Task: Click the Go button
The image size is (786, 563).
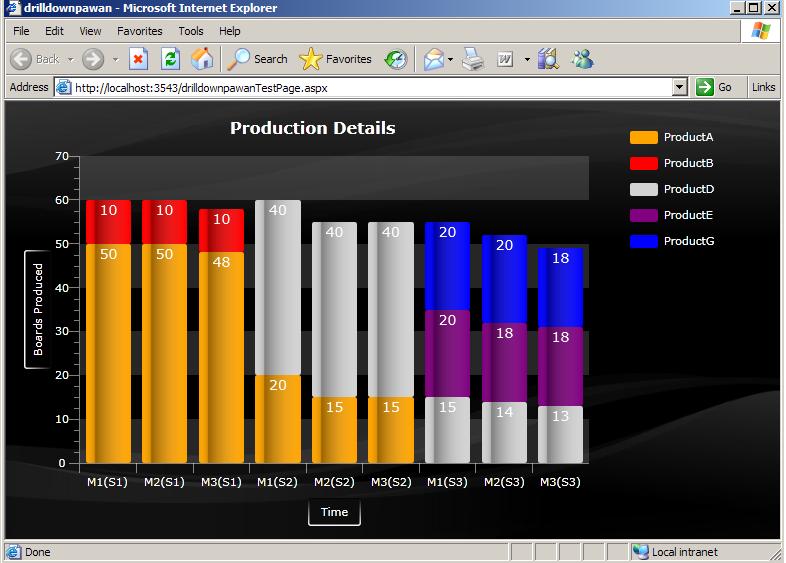Action: [x=714, y=87]
